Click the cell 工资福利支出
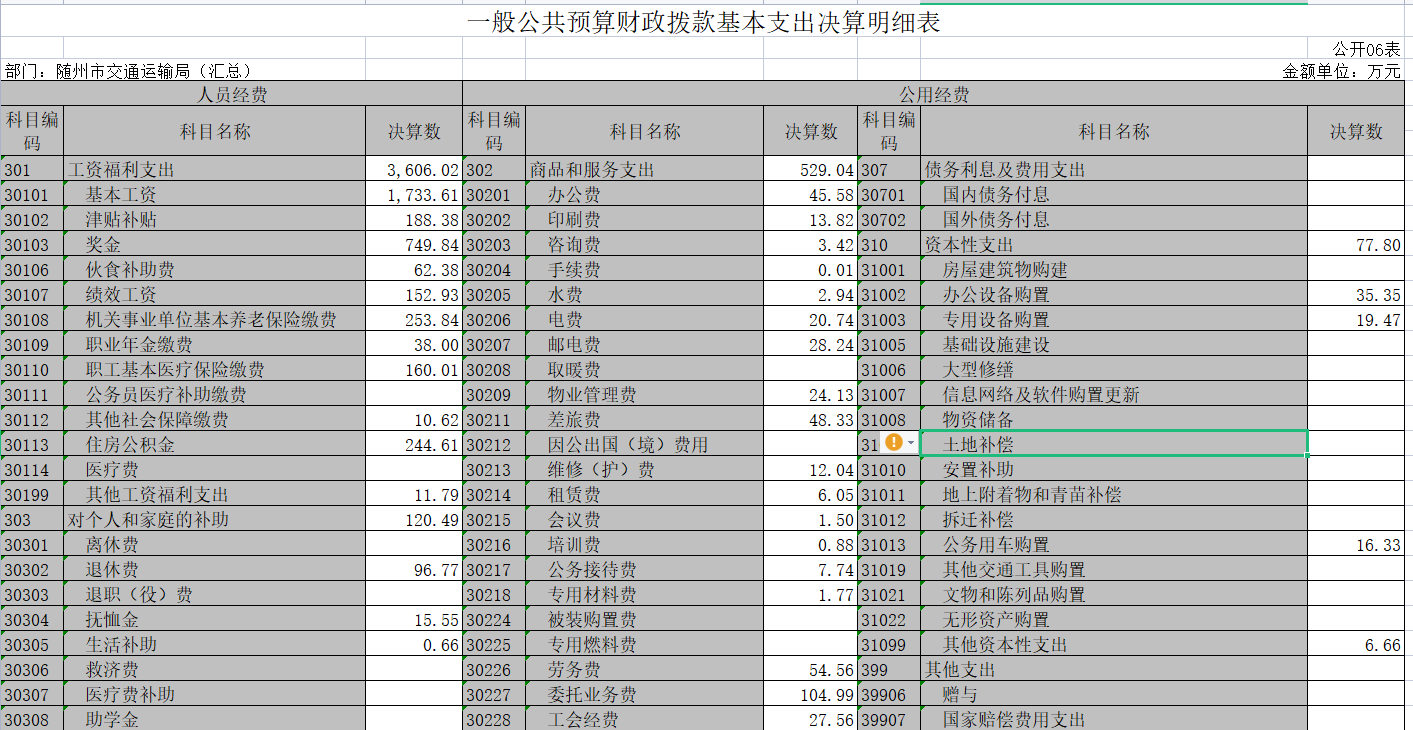This screenshot has height=730, width=1413. coord(215,170)
